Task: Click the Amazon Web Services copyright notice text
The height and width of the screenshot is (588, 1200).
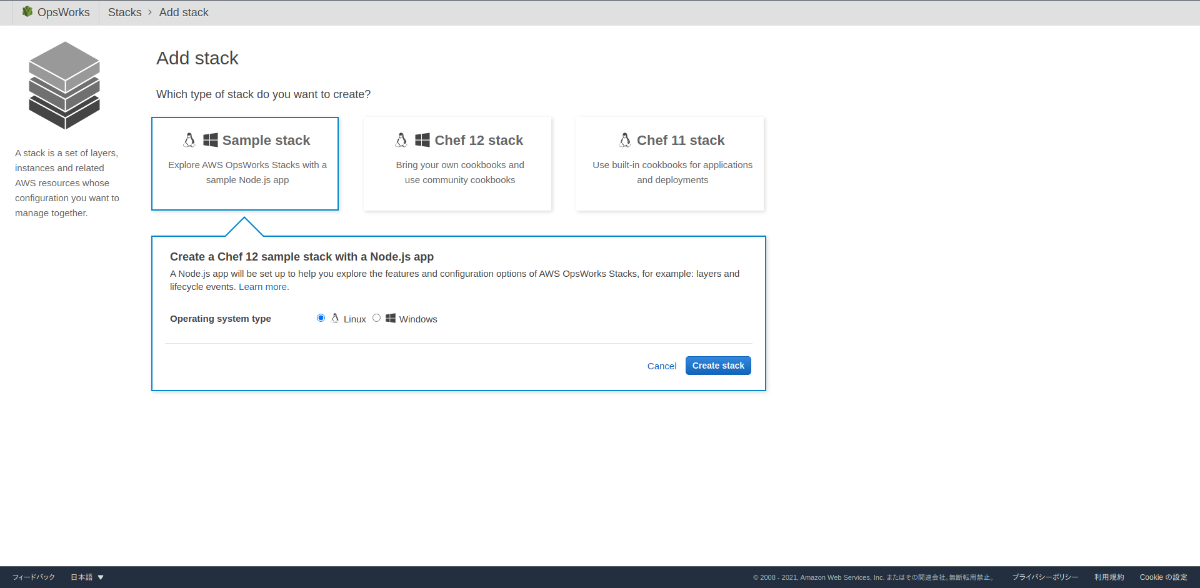Action: tap(872, 577)
